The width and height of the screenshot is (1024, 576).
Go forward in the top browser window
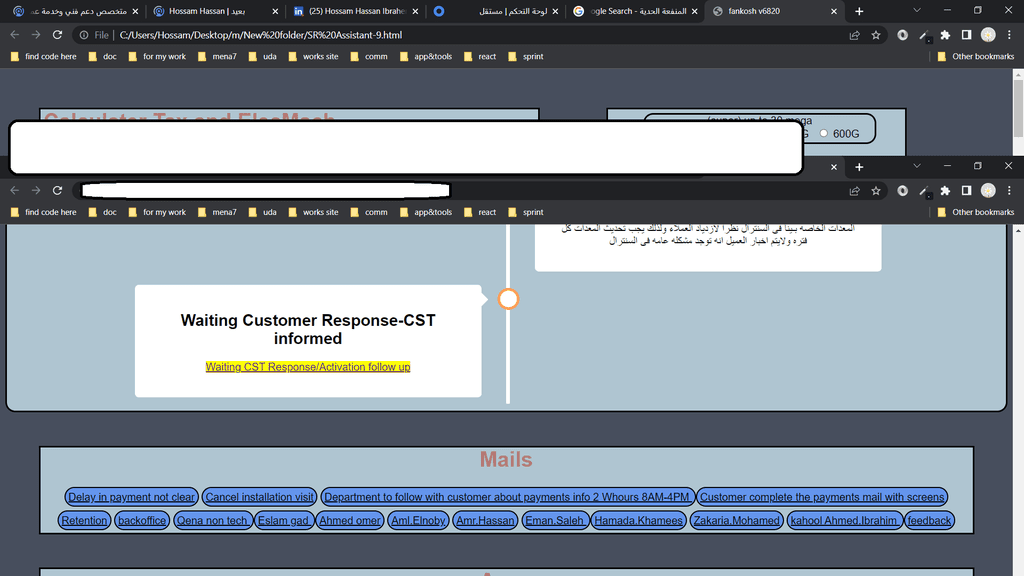(36, 35)
